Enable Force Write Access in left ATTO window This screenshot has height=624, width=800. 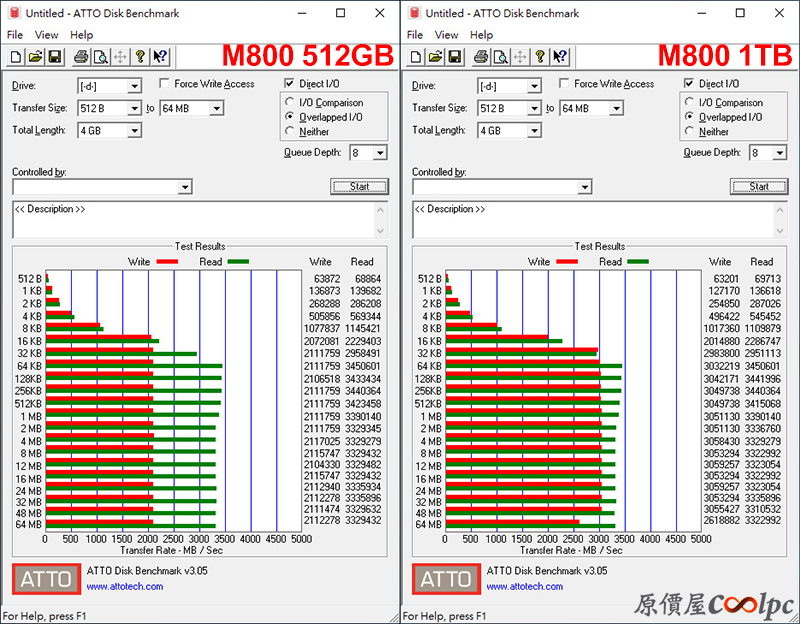click(164, 83)
